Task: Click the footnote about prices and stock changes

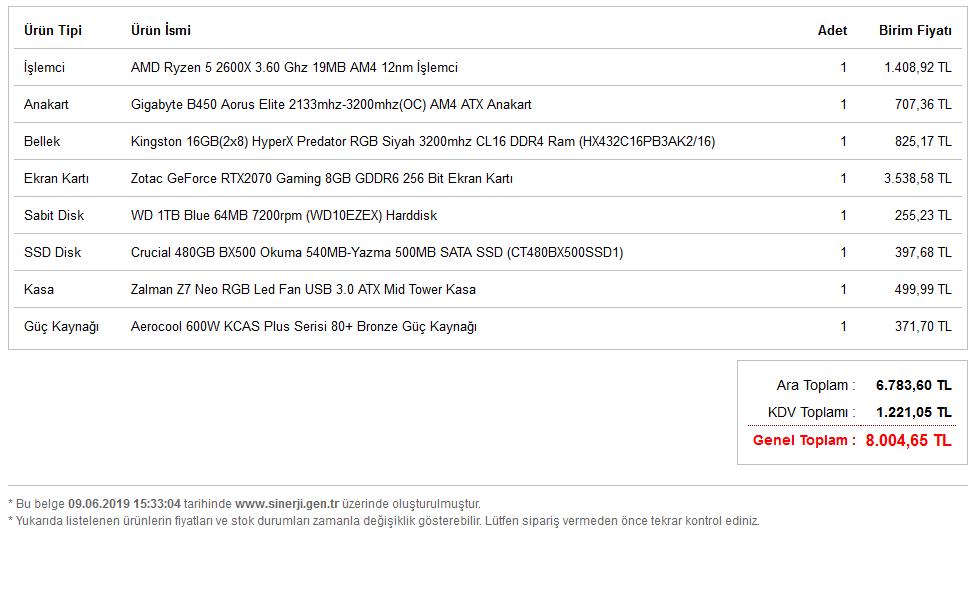Action: point(384,521)
